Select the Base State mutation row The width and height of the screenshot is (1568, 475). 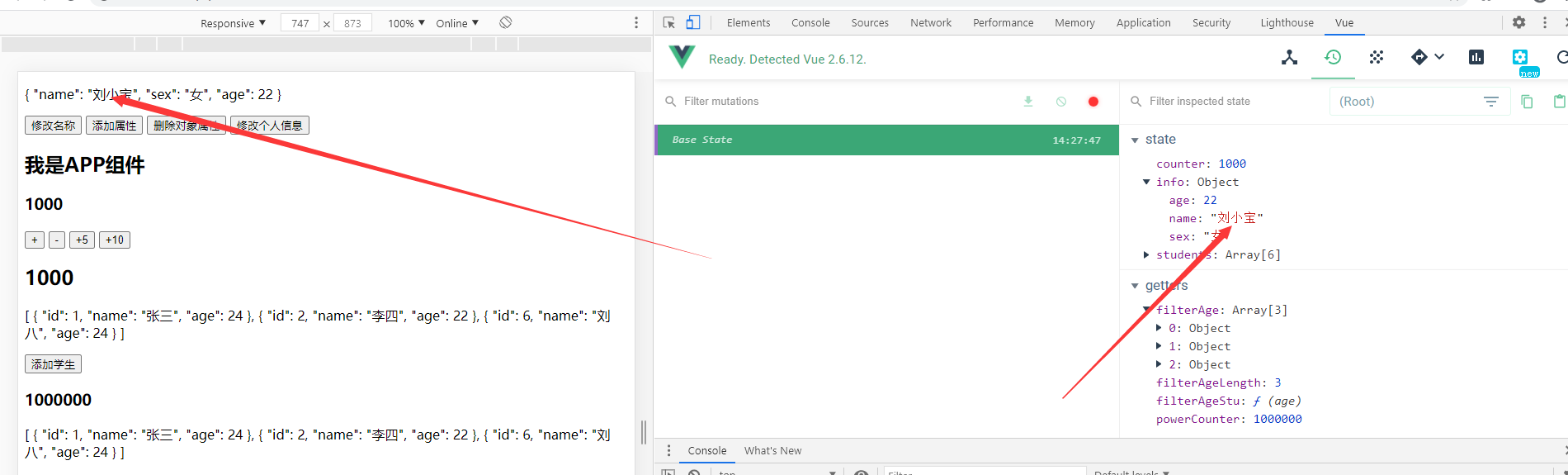pos(886,140)
